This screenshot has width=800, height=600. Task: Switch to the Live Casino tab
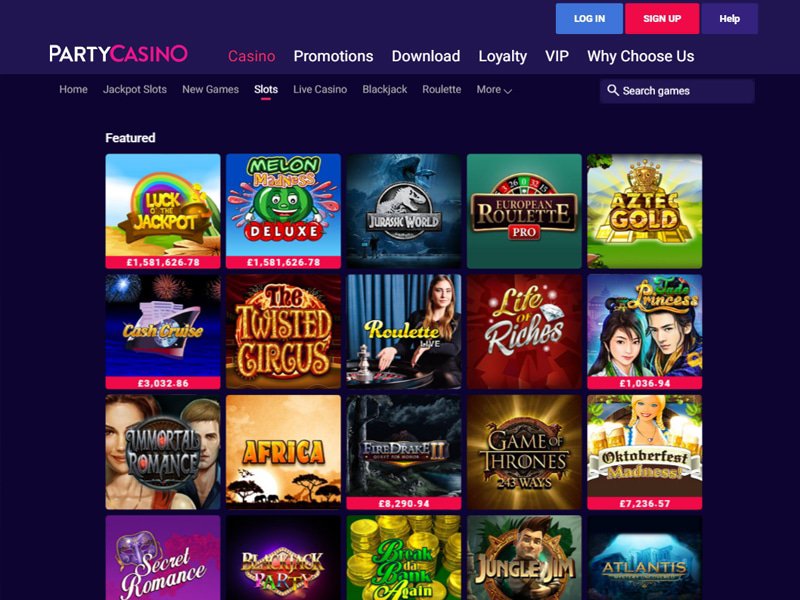coord(320,89)
